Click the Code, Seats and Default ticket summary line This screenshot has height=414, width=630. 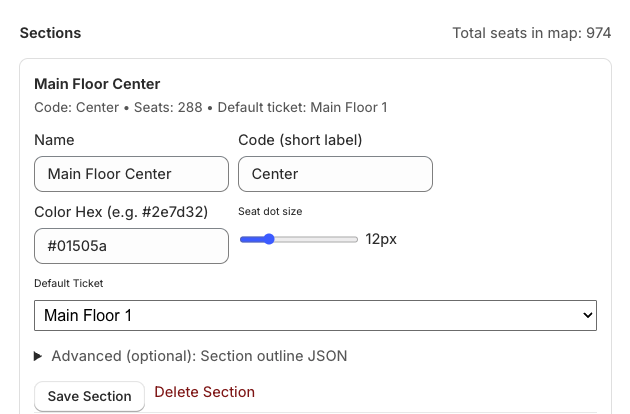pyautogui.click(x=210, y=107)
